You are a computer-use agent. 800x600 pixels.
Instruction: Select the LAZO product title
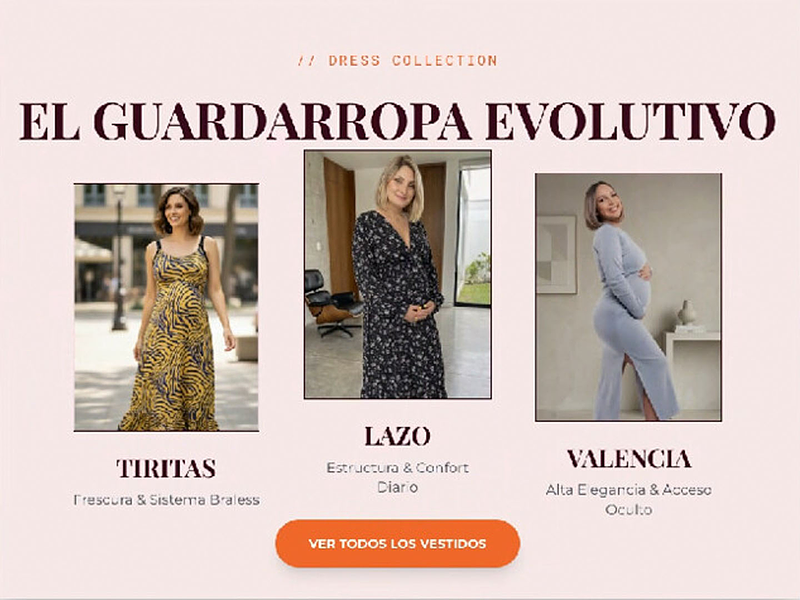pos(397,436)
